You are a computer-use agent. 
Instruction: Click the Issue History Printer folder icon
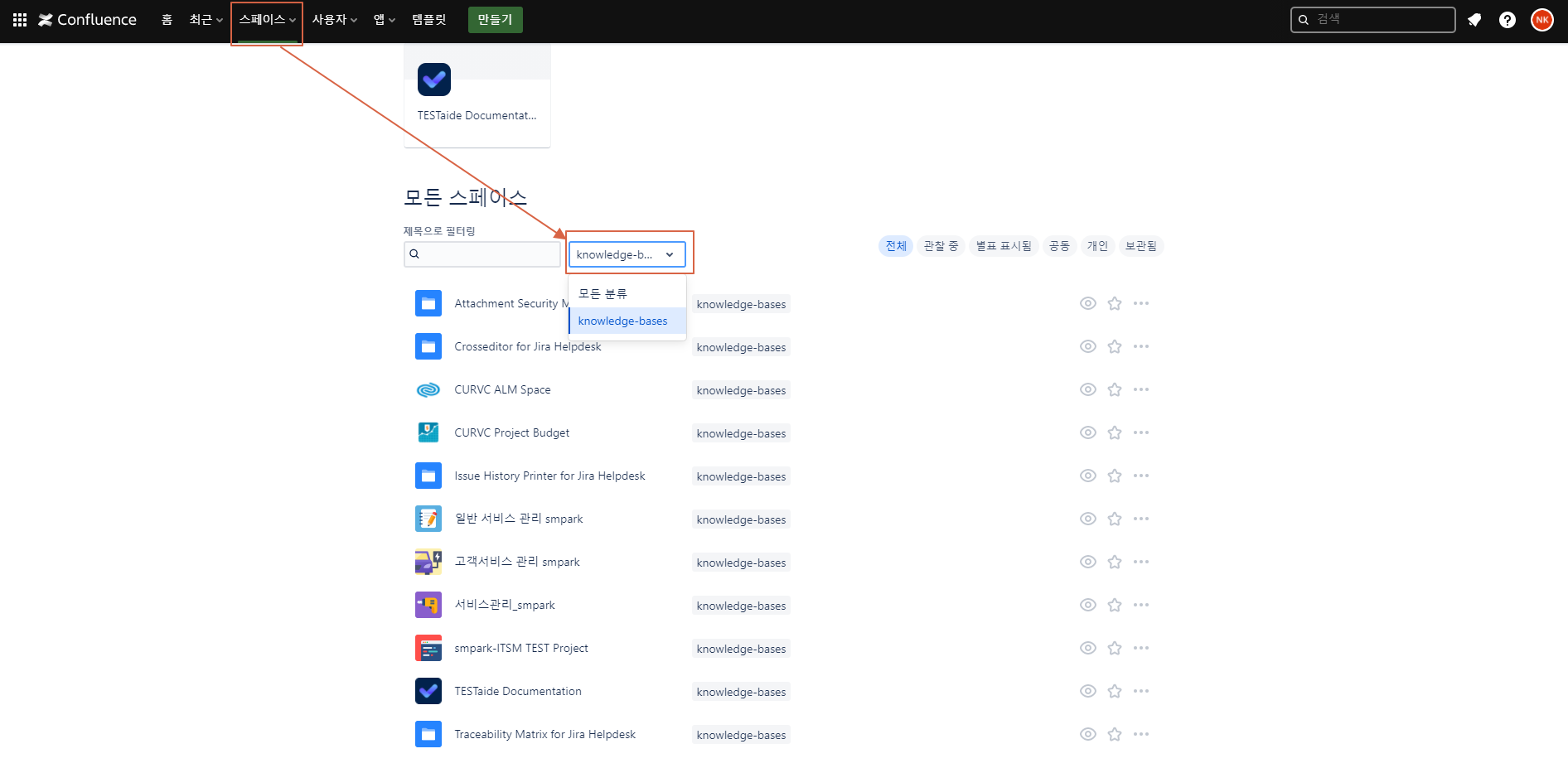click(428, 476)
